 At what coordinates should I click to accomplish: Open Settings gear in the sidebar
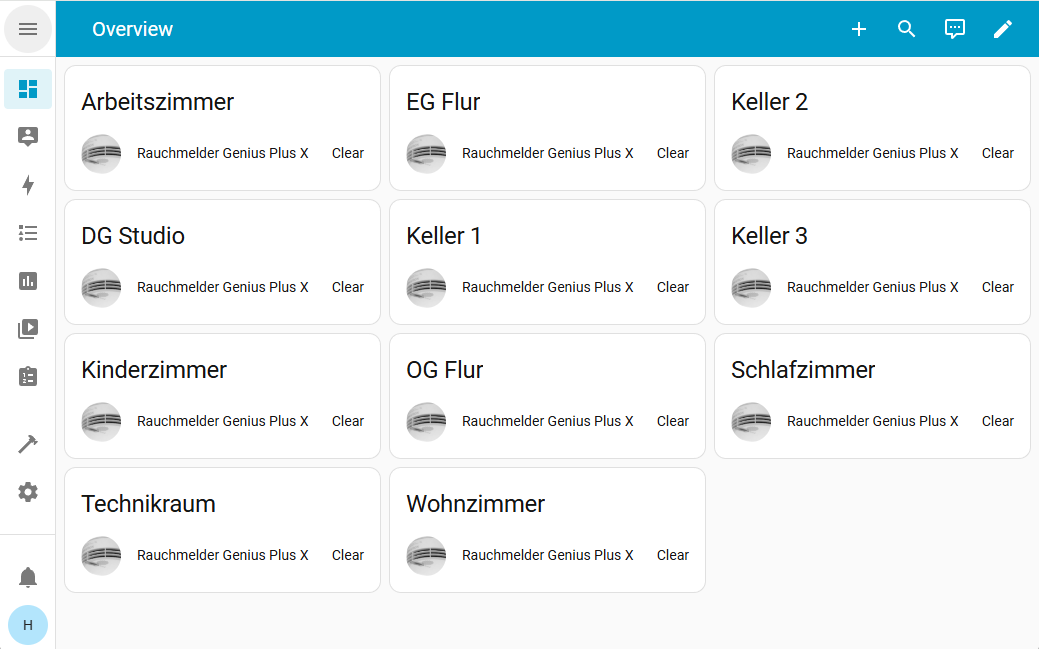tap(28, 492)
